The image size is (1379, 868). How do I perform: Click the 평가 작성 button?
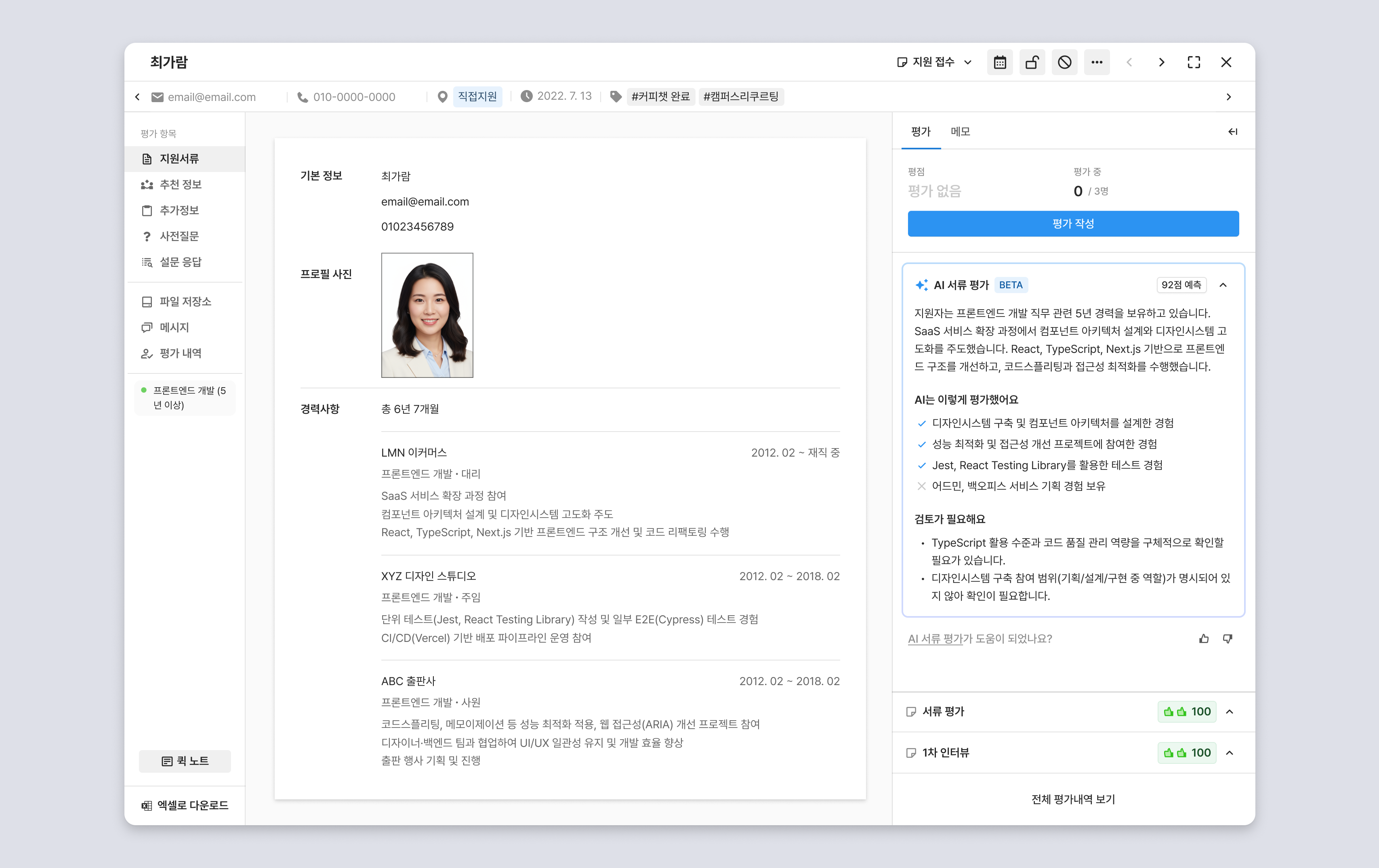[1072, 224]
